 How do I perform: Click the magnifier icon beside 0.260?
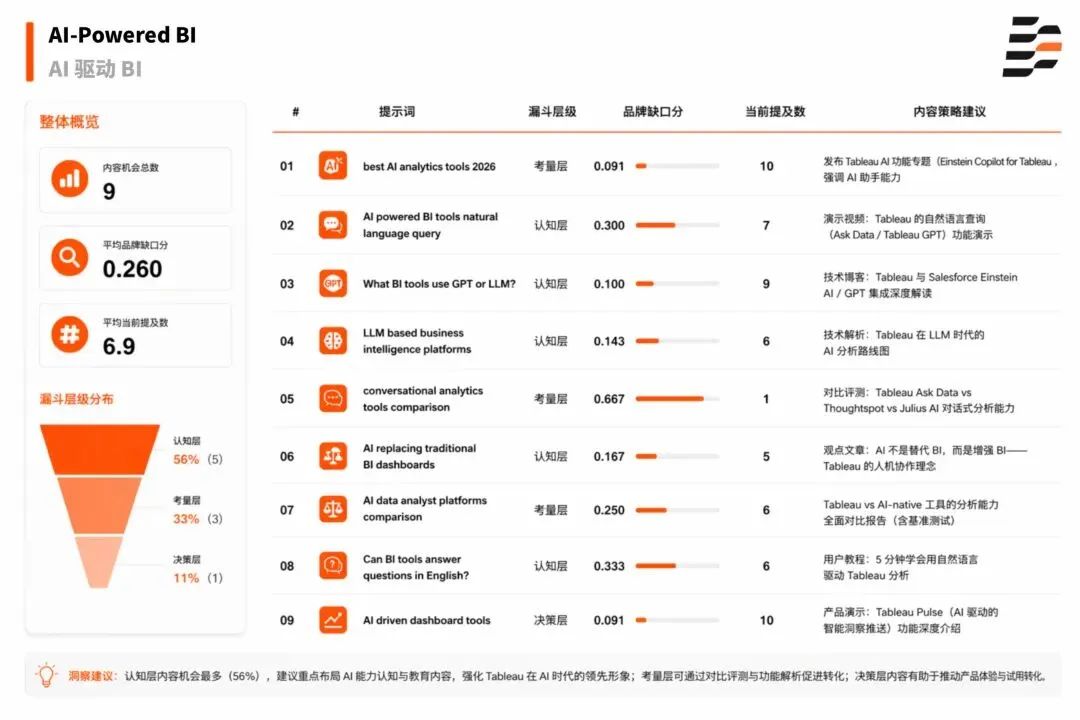[70, 257]
